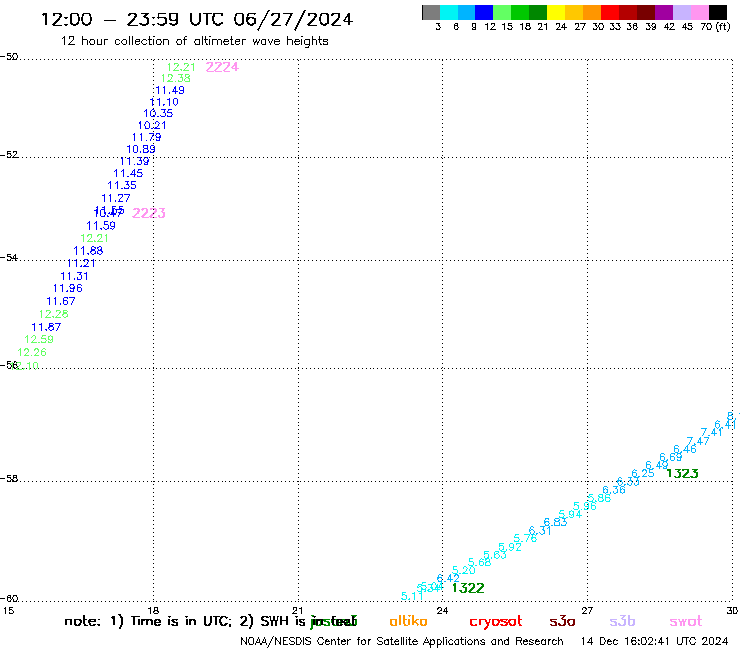Click the wave height value 11.27
This screenshot has width=740, height=650.
pyautogui.click(x=116, y=198)
